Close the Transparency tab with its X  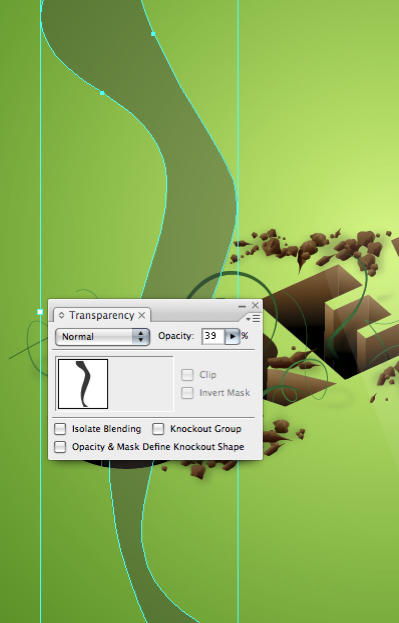coord(142,315)
